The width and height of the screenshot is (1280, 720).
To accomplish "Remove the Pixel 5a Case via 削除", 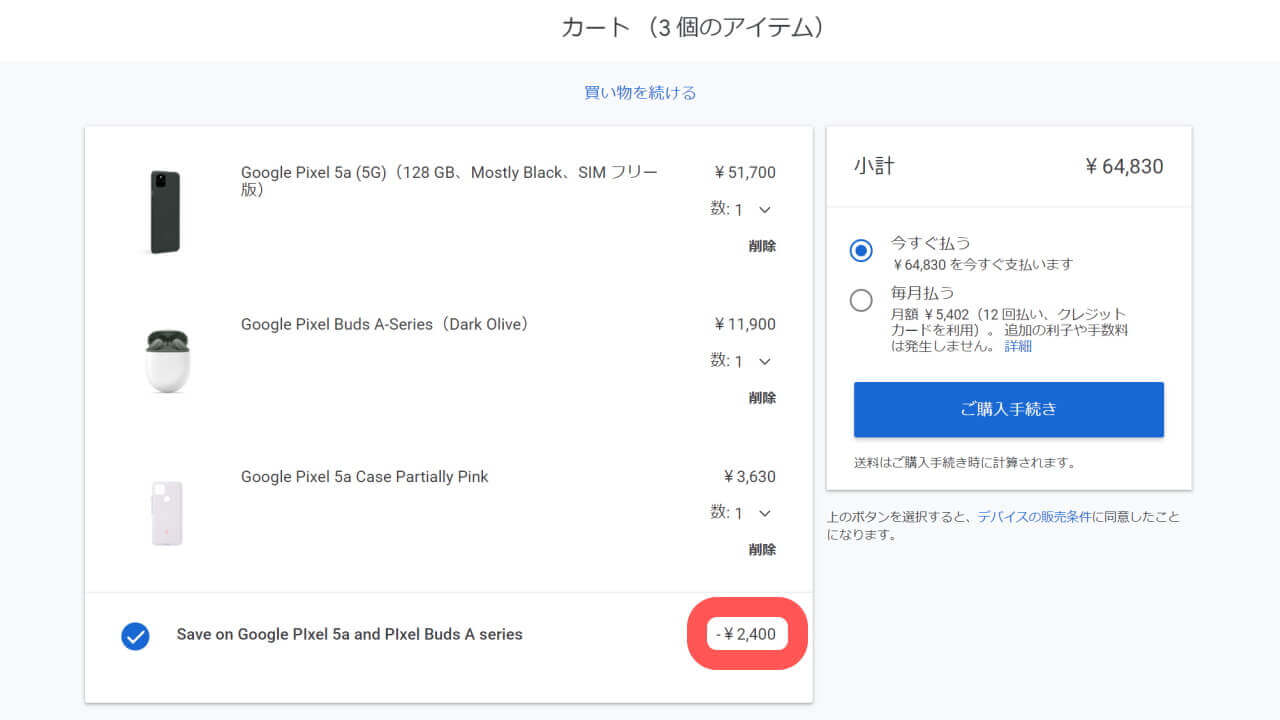I will coord(762,549).
